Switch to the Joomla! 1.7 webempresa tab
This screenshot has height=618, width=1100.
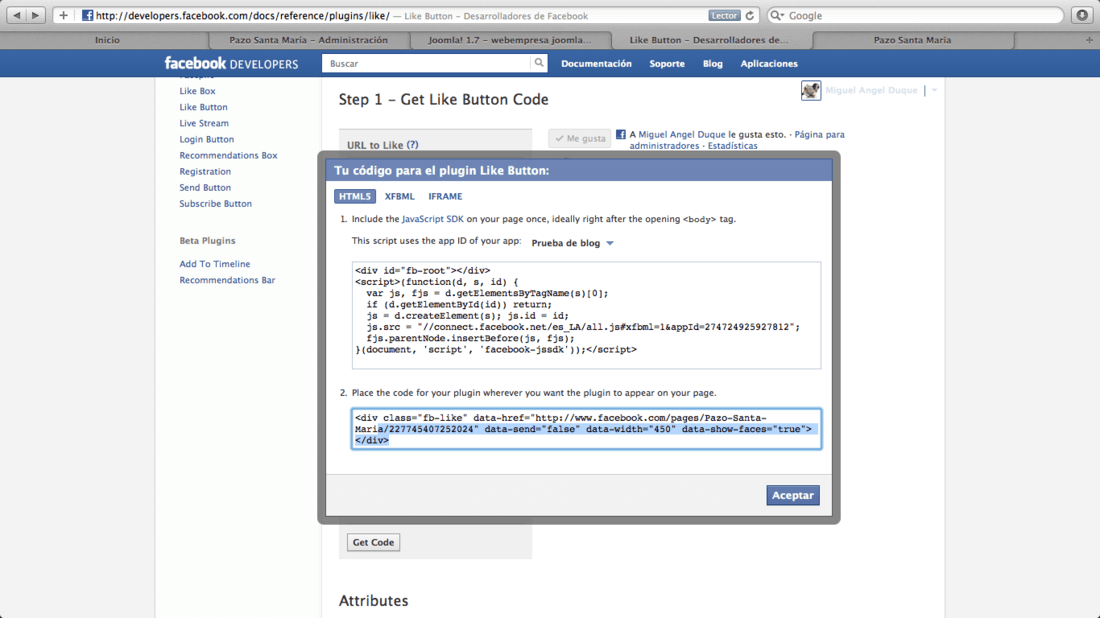coord(510,40)
